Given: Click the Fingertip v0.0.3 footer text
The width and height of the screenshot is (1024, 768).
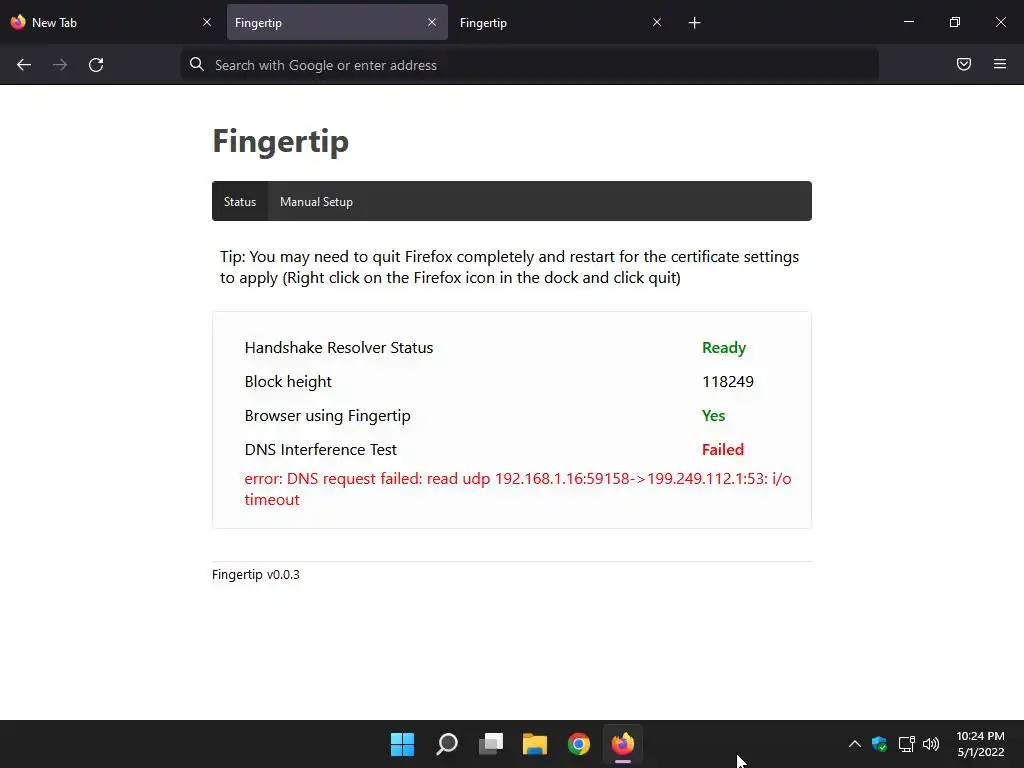Looking at the screenshot, I should (x=255, y=575).
